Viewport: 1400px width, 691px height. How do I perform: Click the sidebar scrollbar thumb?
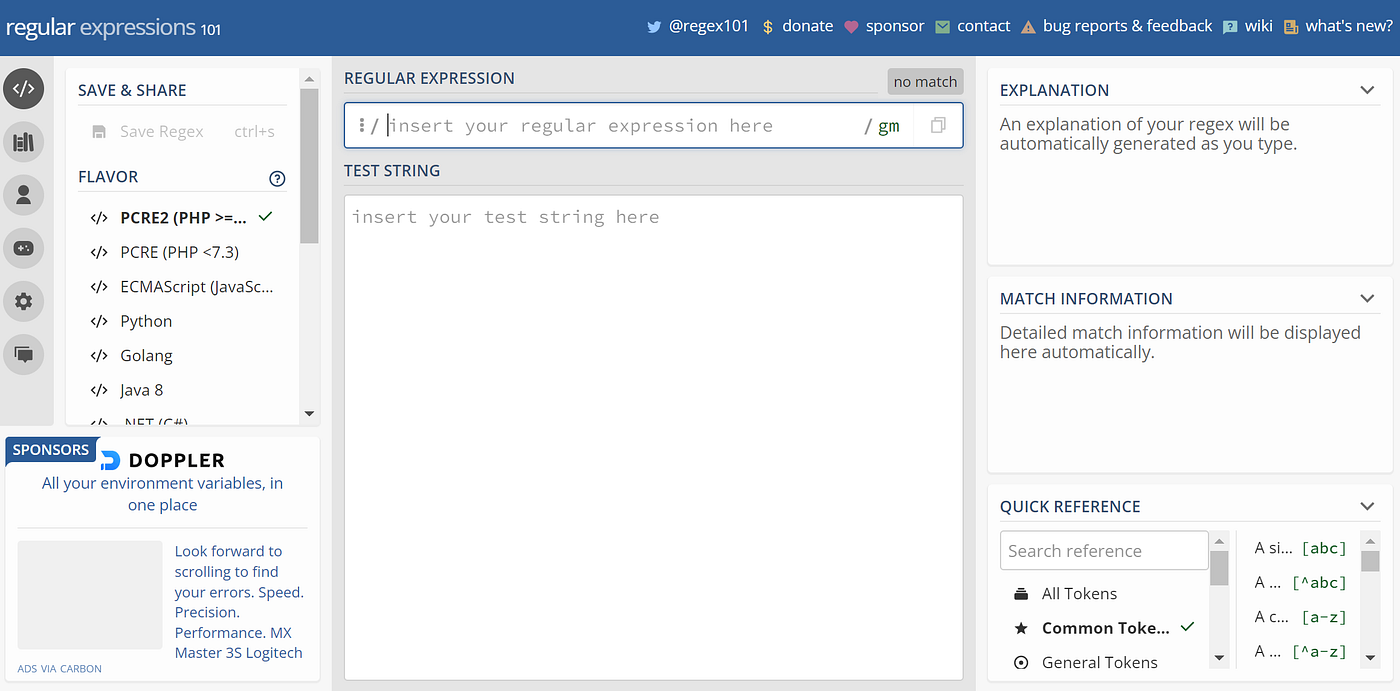pos(309,166)
